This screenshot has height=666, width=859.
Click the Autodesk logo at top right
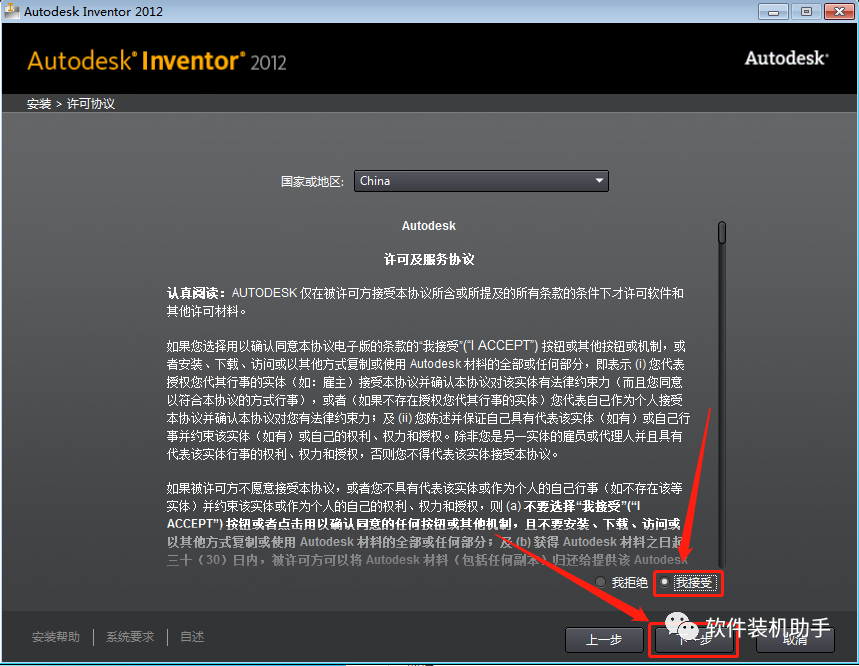(x=786, y=58)
